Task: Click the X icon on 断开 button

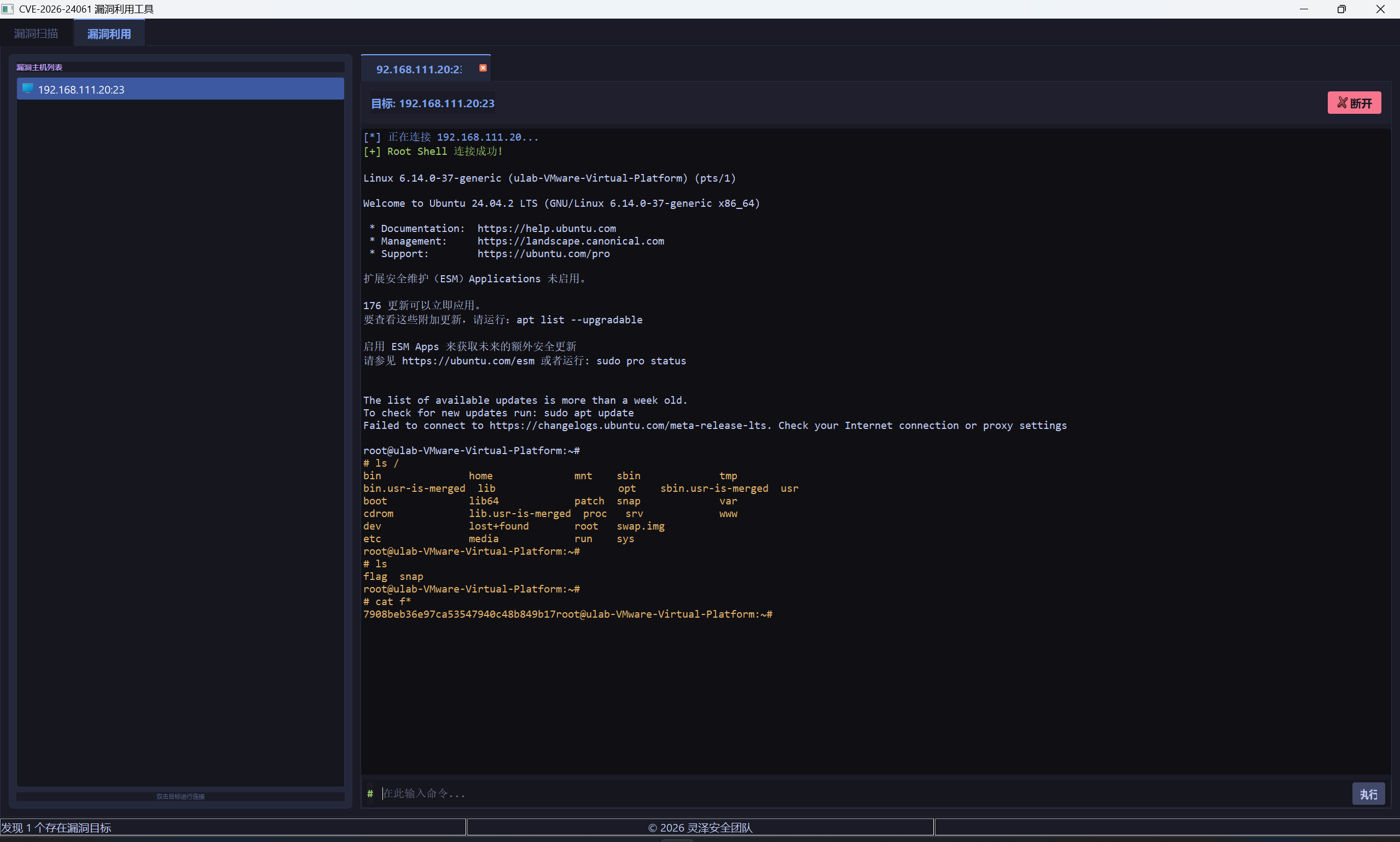Action: point(1341,103)
